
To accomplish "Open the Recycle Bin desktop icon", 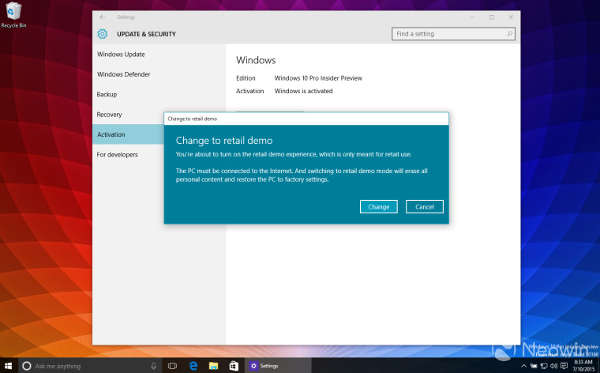I will [x=13, y=15].
